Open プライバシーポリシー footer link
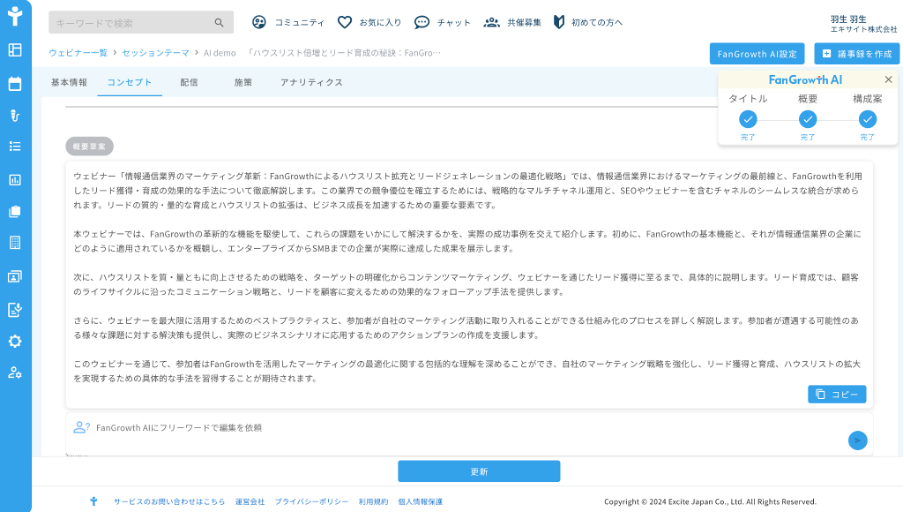 311,502
